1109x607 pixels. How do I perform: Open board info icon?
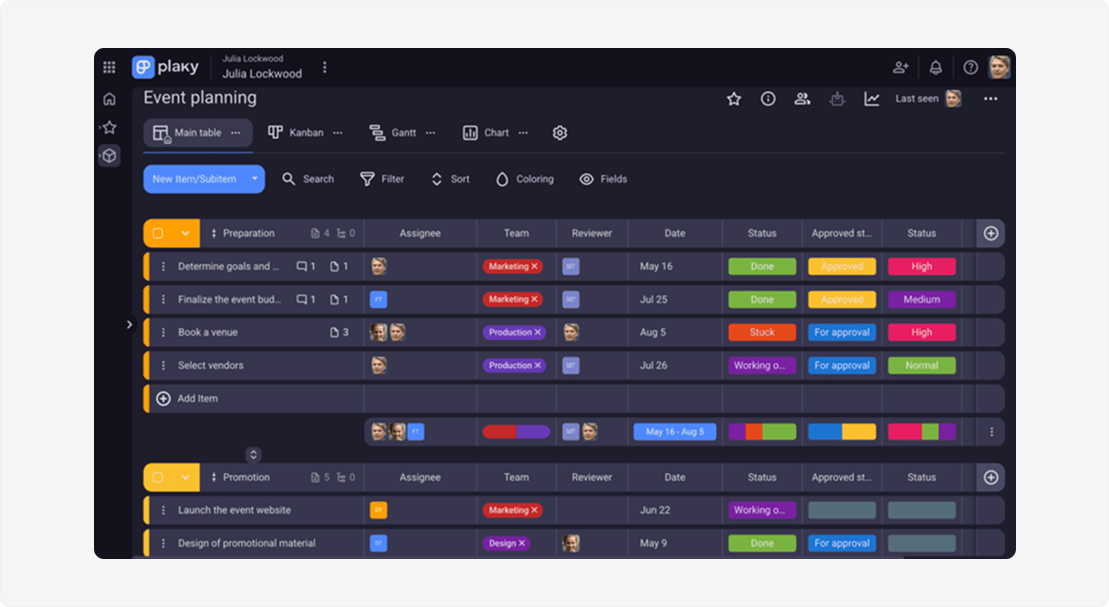point(767,99)
